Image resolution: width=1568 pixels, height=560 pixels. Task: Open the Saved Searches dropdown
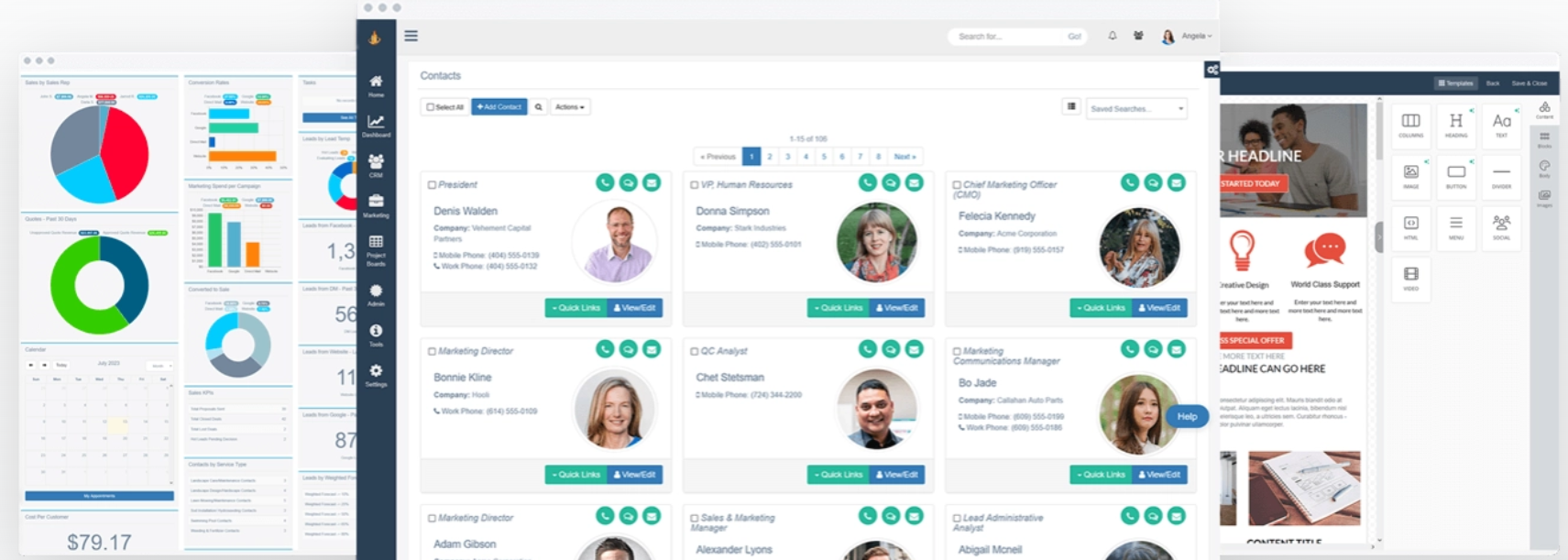point(1136,108)
